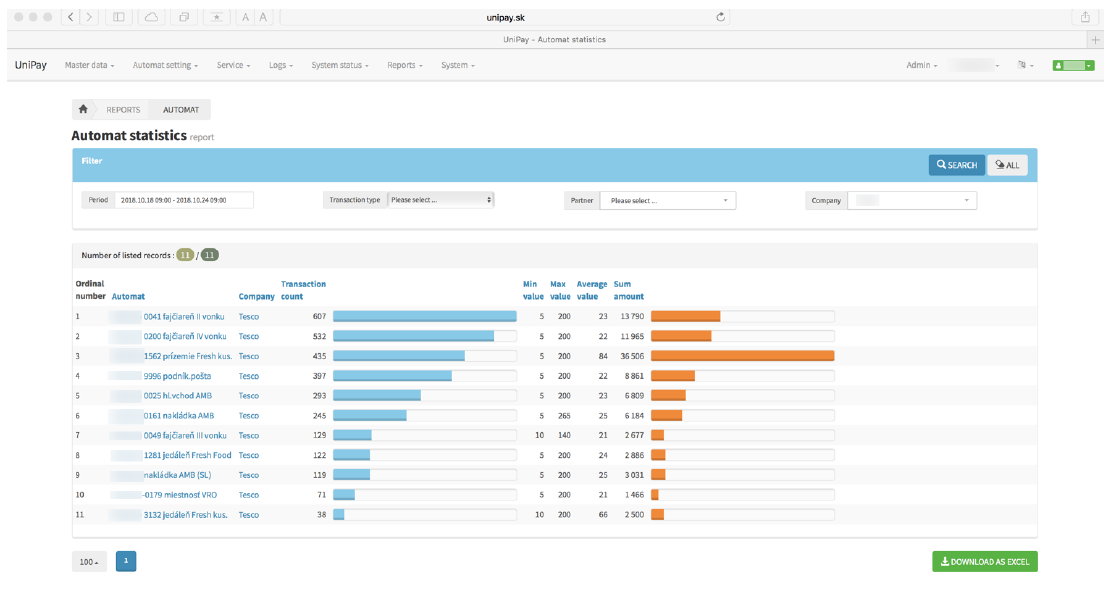The height and width of the screenshot is (594, 1111).
Task: Open the Automat setting menu
Action: [165, 65]
